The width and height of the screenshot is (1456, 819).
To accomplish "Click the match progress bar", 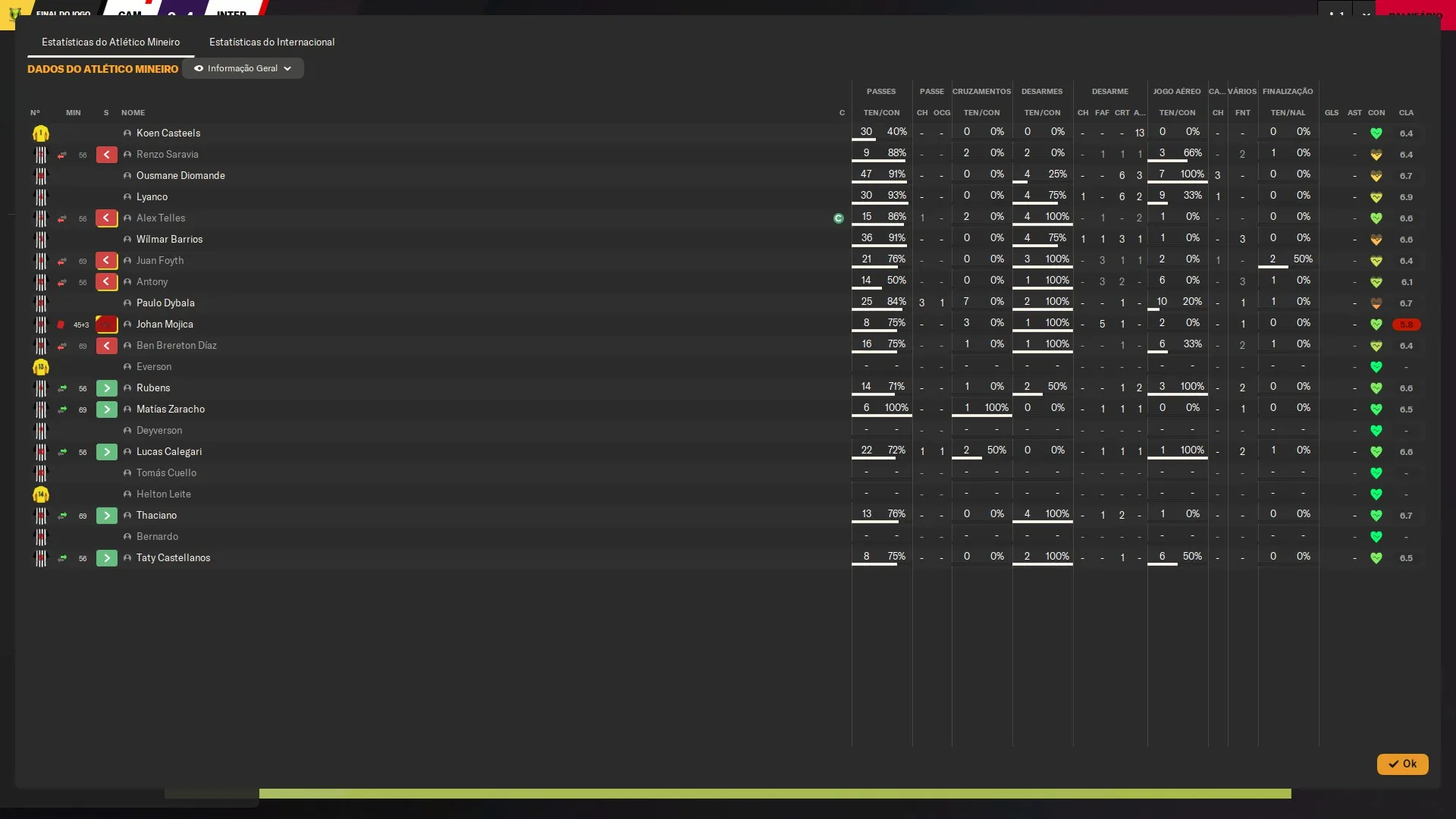I will point(775,793).
